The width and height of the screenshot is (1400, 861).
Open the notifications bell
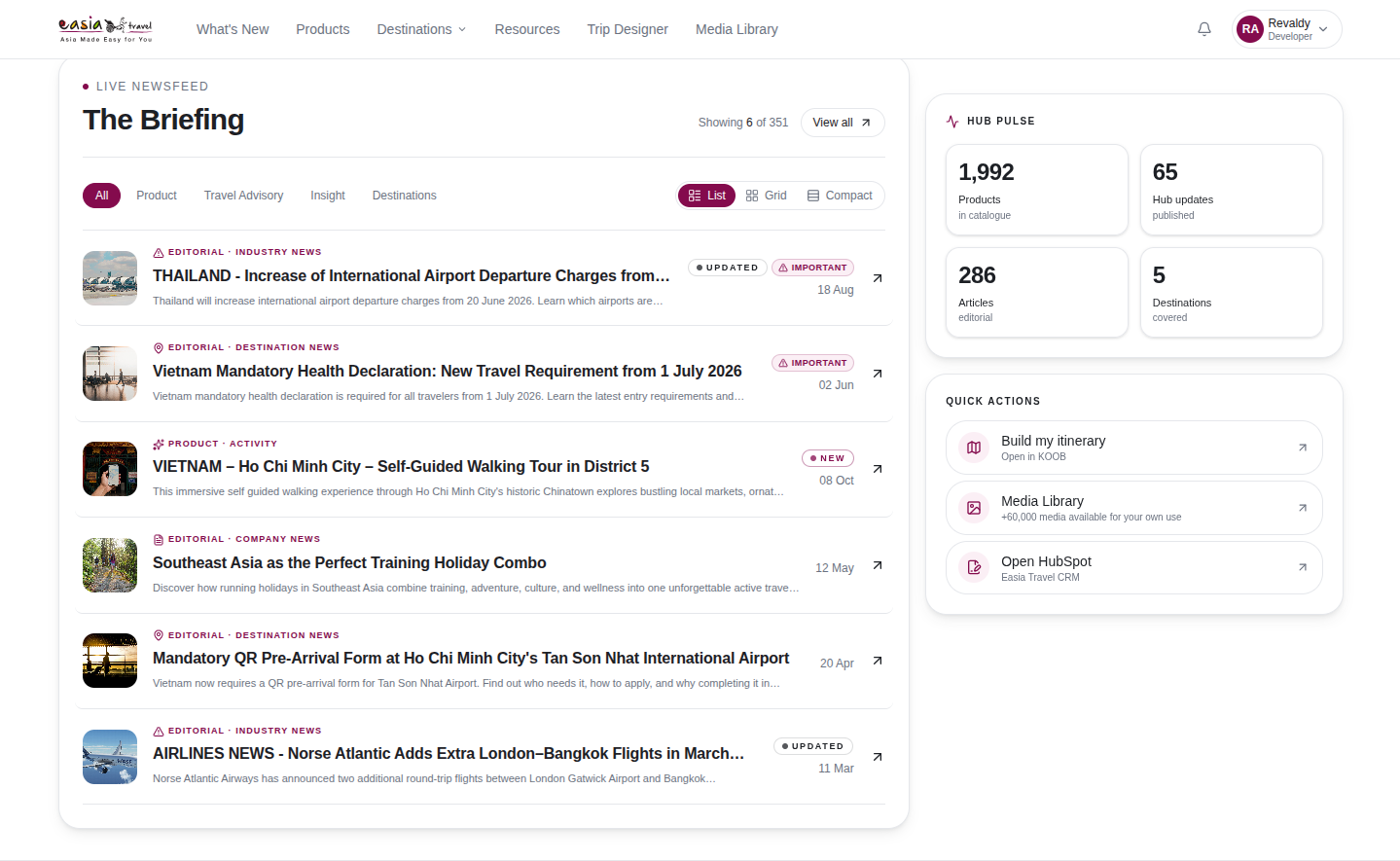(x=1204, y=29)
